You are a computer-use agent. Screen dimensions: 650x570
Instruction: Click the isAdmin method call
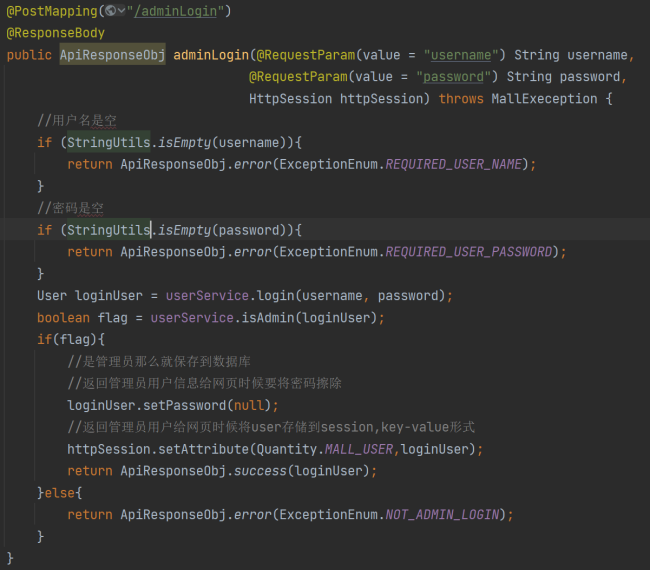pyautogui.click(x=268, y=318)
